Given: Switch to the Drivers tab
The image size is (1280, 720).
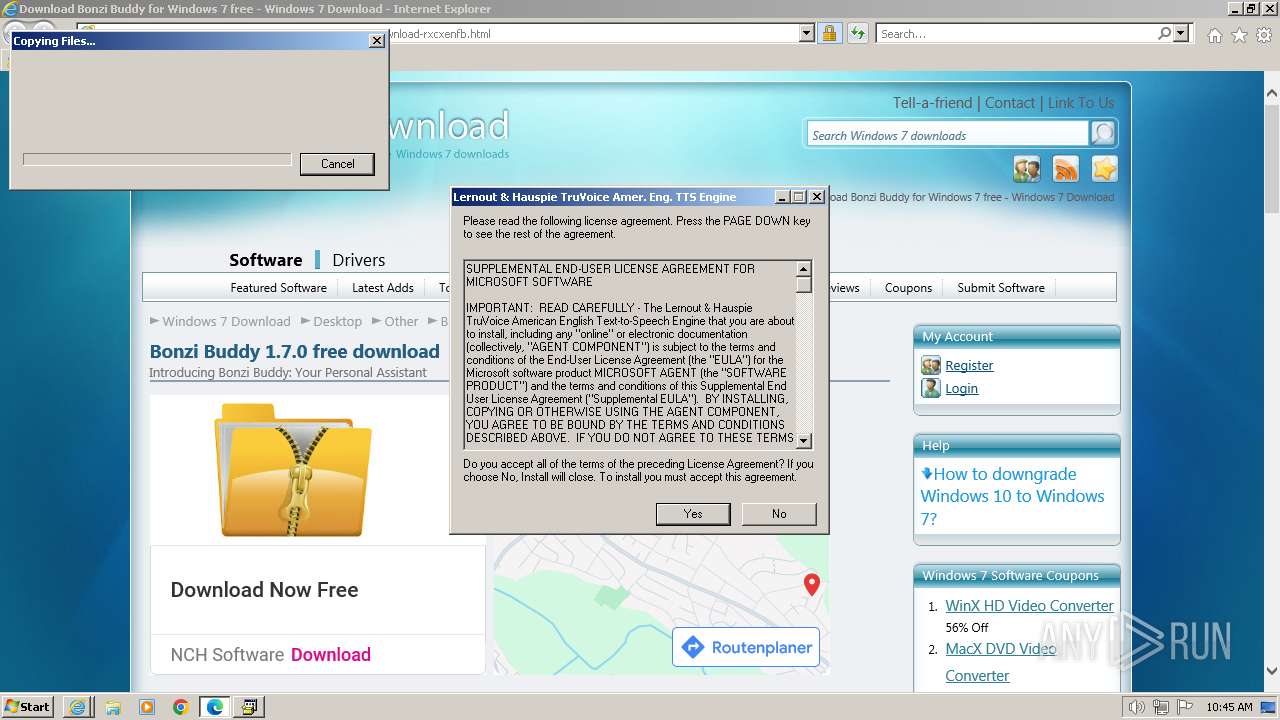Looking at the screenshot, I should point(358,260).
